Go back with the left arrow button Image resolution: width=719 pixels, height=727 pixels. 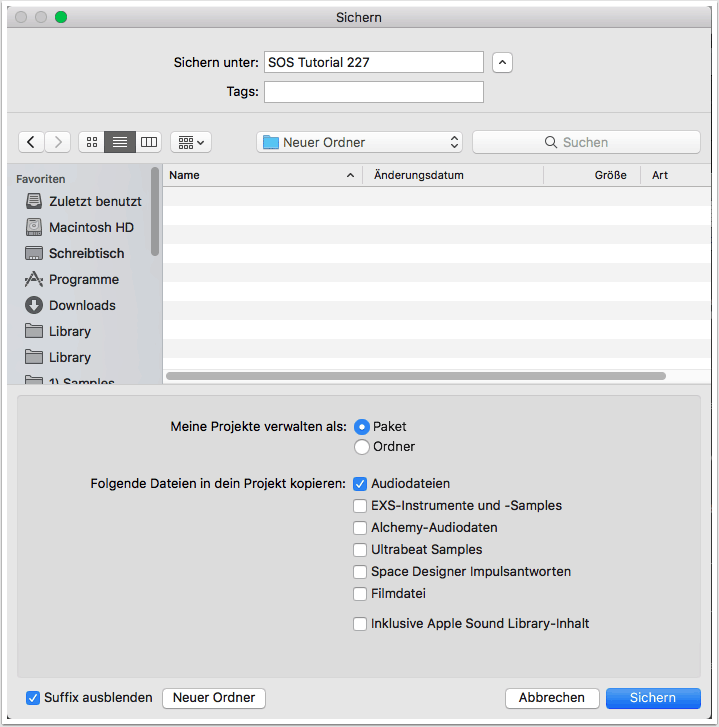32,142
